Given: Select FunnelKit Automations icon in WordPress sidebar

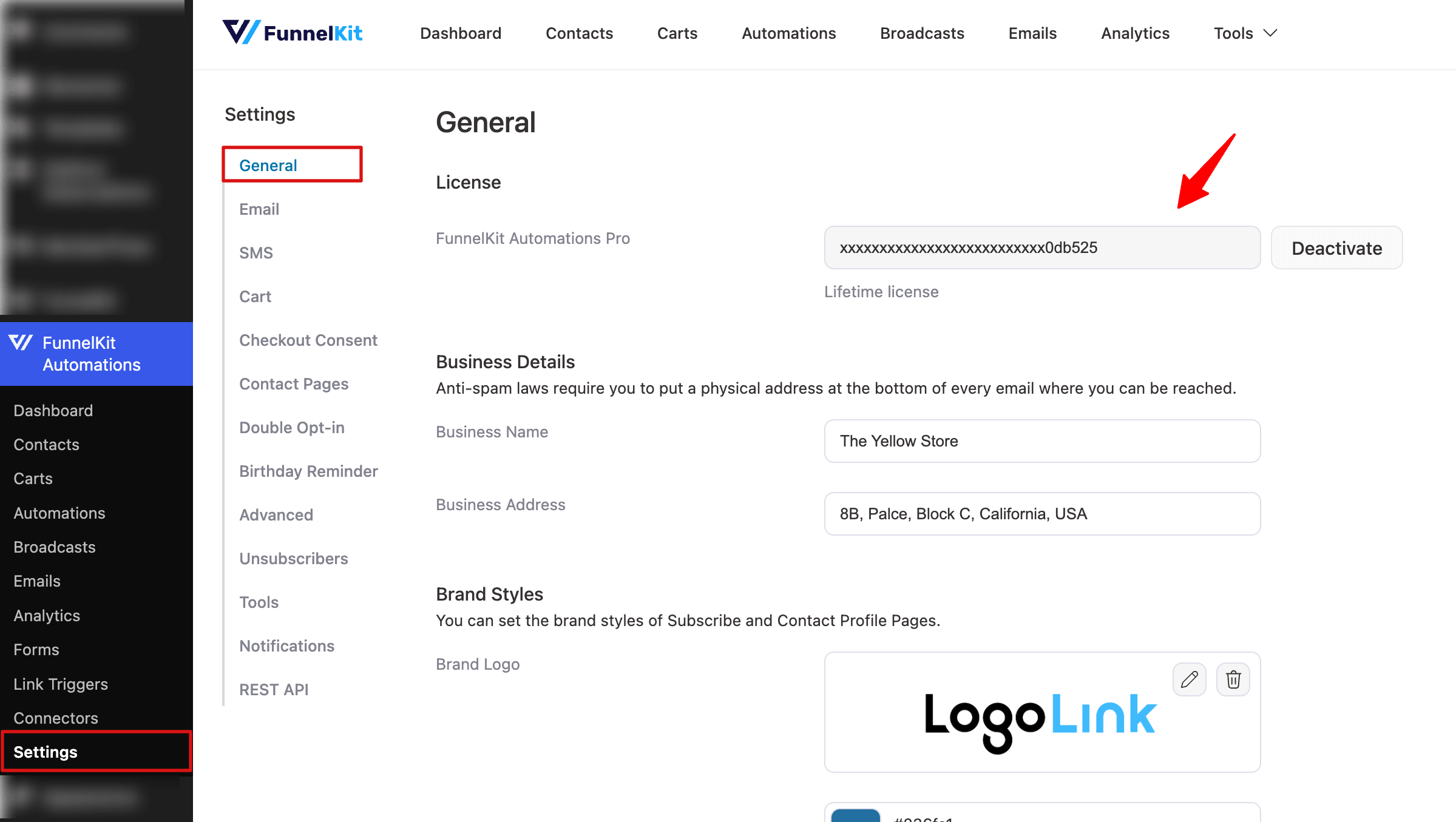Looking at the screenshot, I should pyautogui.click(x=21, y=343).
